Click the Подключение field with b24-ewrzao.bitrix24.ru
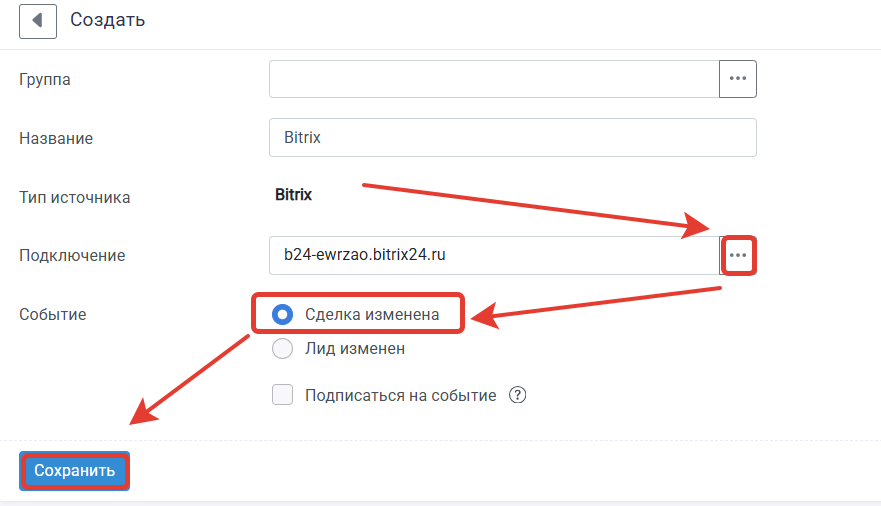 point(494,256)
